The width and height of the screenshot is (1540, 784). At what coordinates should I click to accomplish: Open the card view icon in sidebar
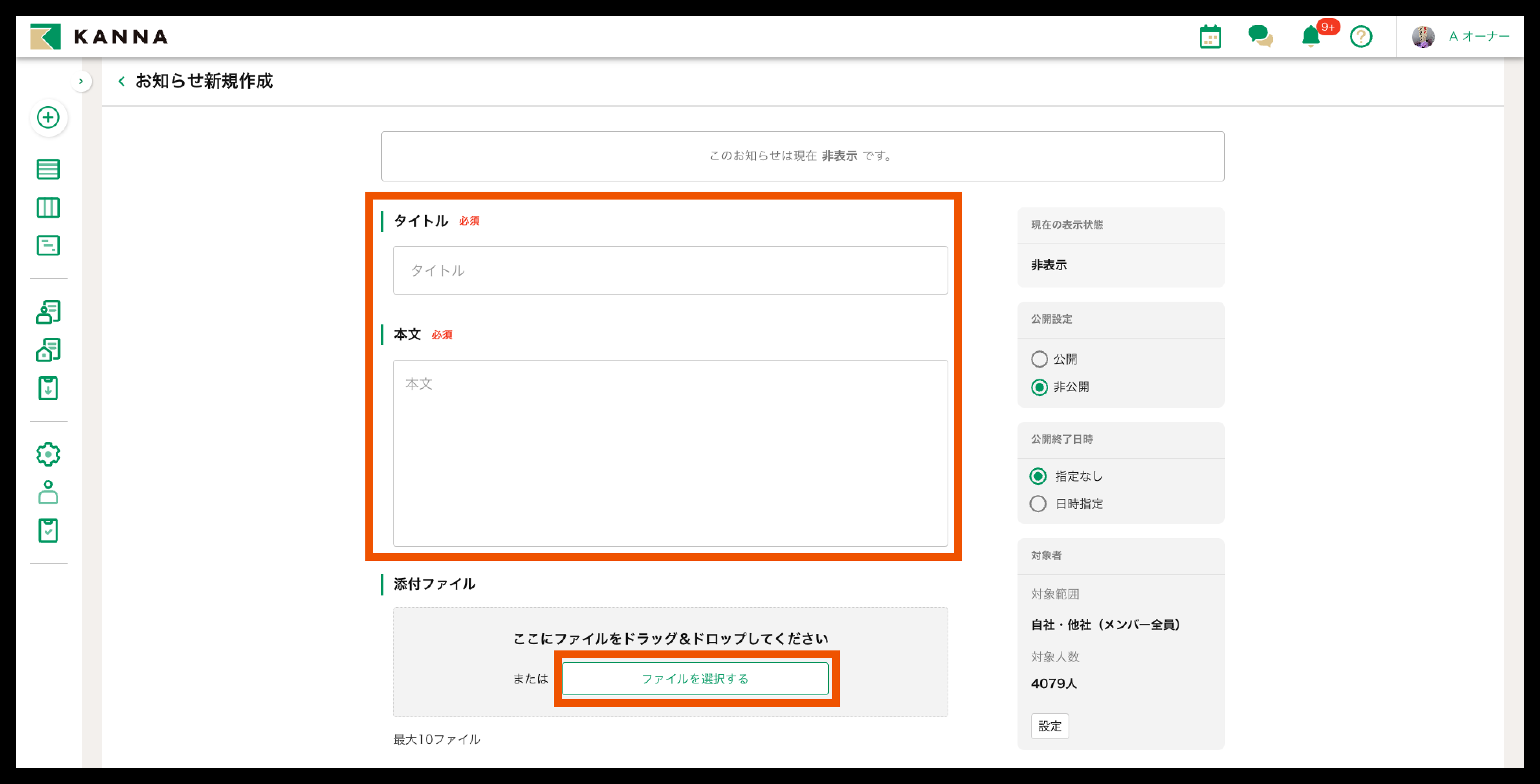point(48,245)
